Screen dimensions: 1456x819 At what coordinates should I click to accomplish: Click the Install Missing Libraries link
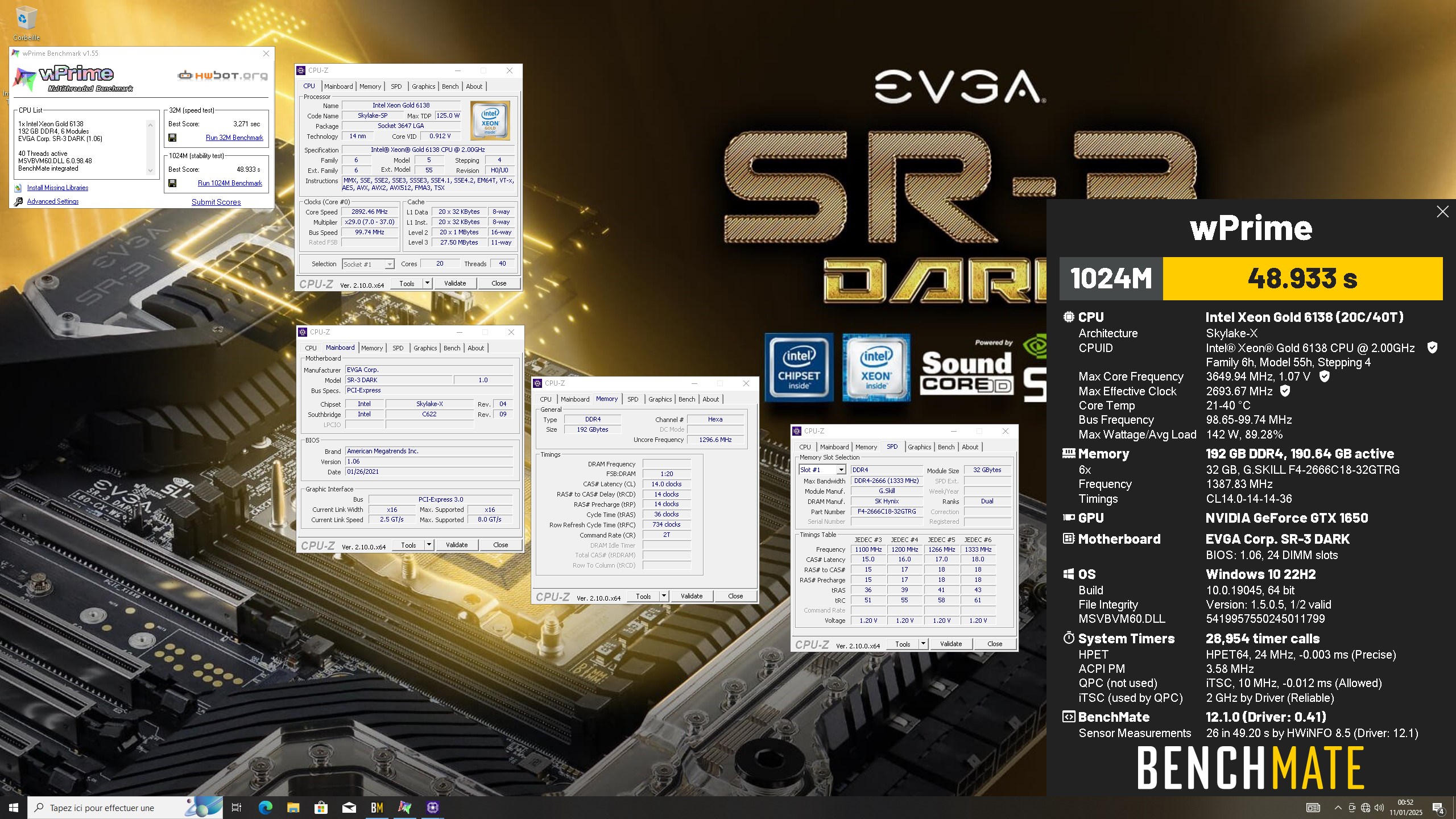pyautogui.click(x=57, y=188)
